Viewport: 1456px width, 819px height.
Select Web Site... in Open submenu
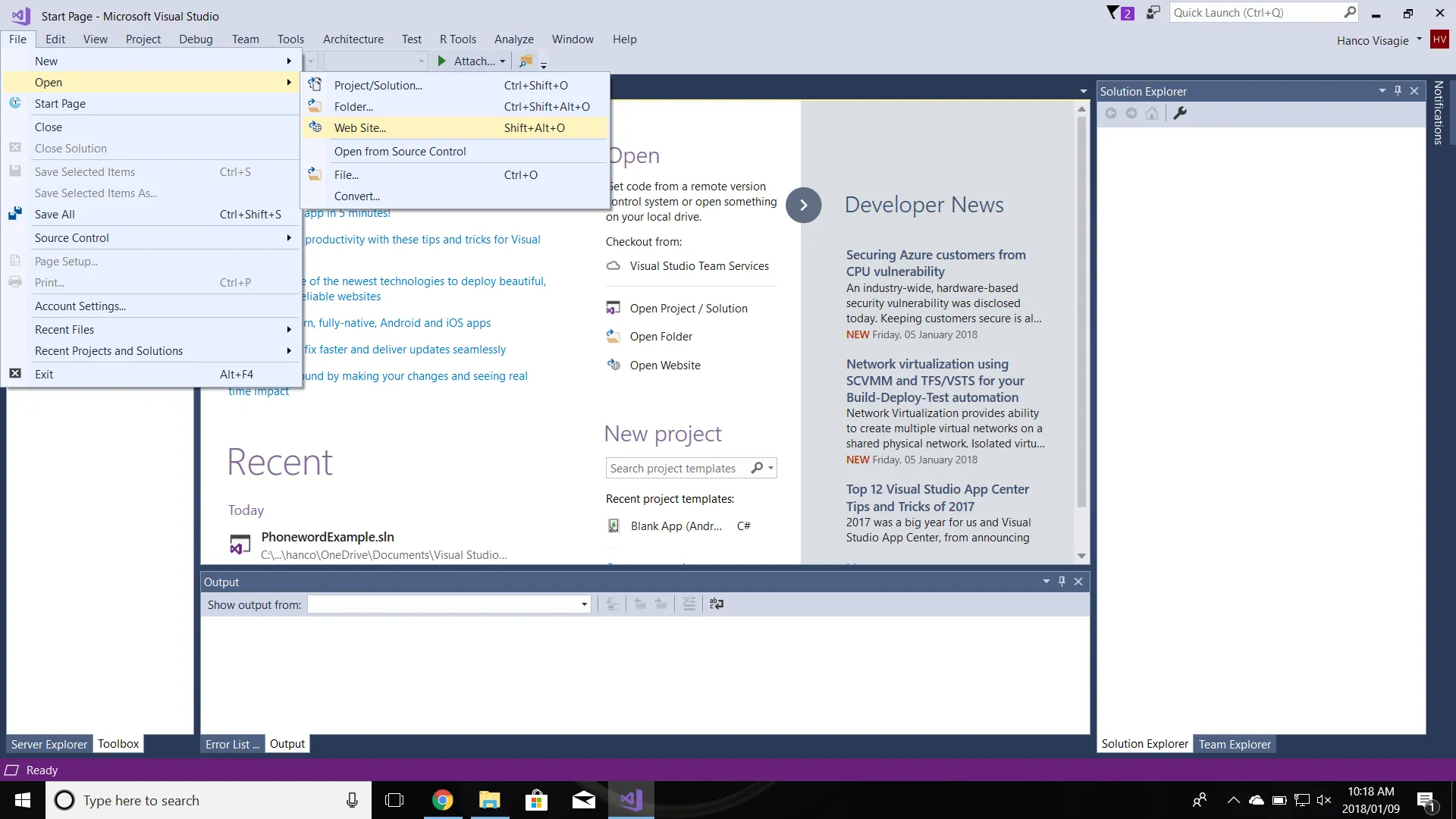[360, 127]
